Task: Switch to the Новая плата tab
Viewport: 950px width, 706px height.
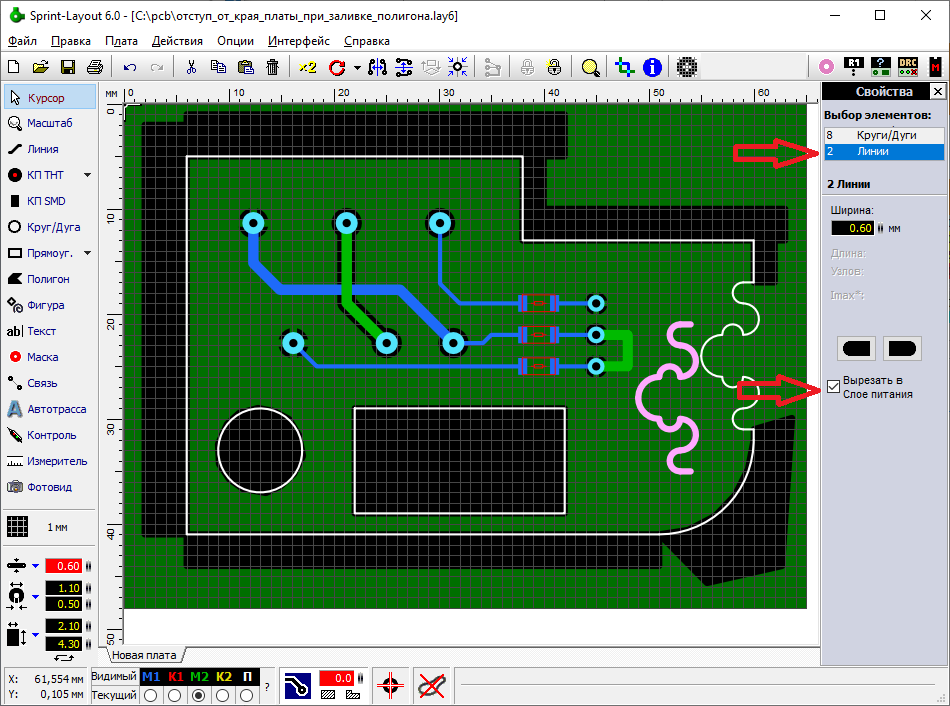Action: tap(144, 655)
